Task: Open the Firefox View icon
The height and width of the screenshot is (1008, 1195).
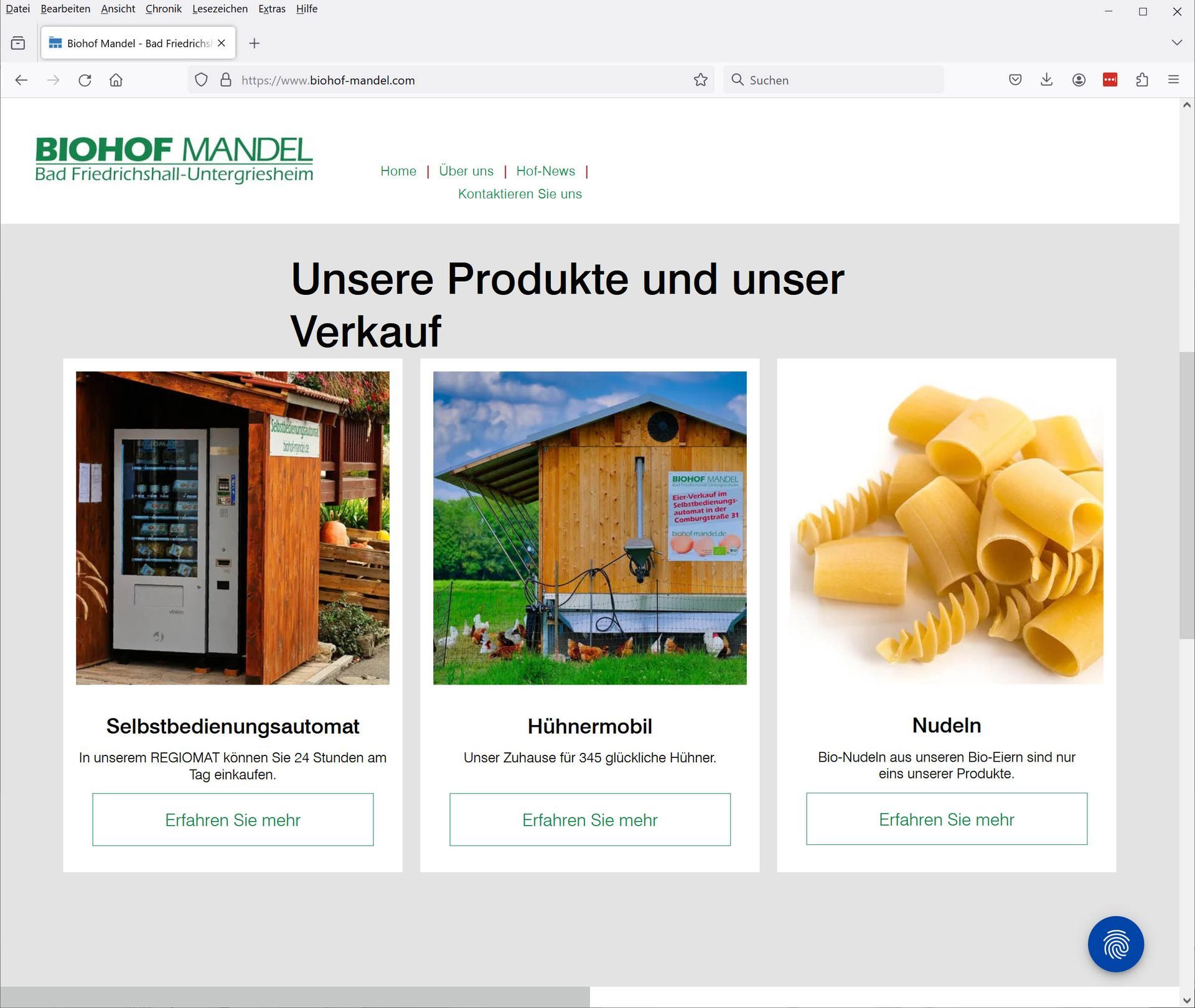Action: point(18,43)
